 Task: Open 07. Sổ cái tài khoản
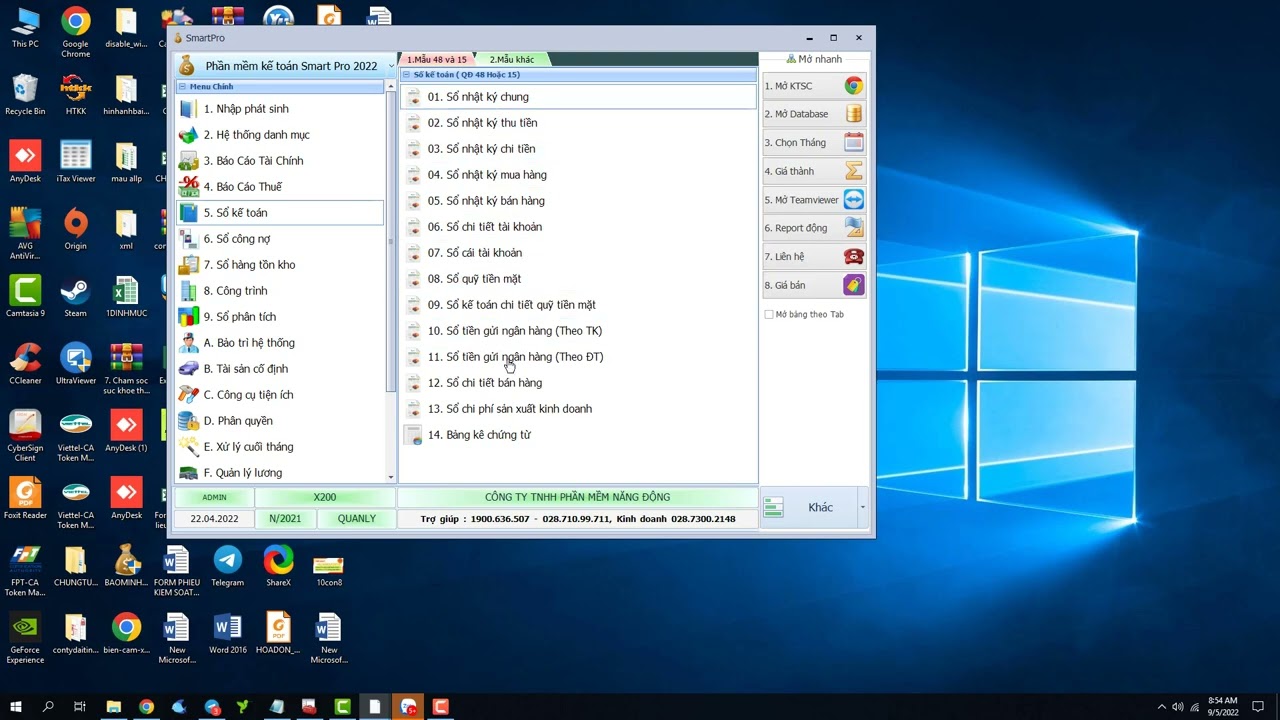coord(578,253)
